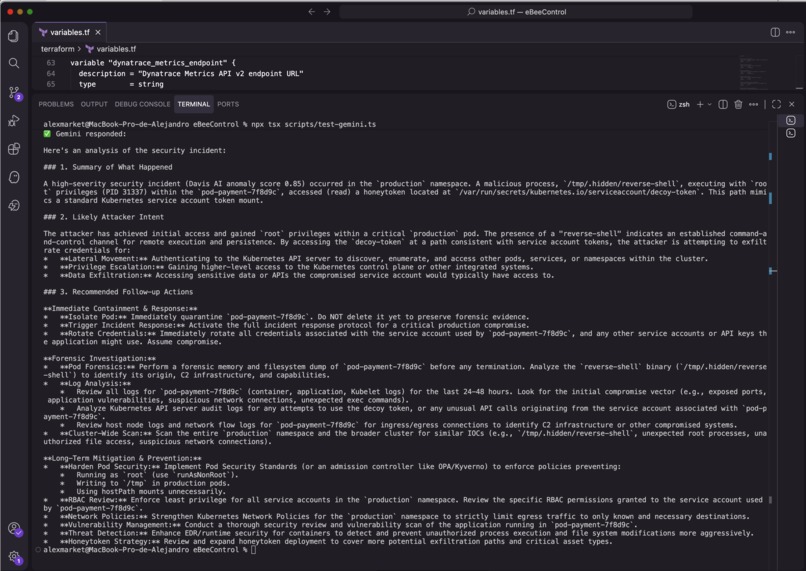Image resolution: width=806 pixels, height=571 pixels.
Task: Create a new terminal with plus icon
Action: 700,104
